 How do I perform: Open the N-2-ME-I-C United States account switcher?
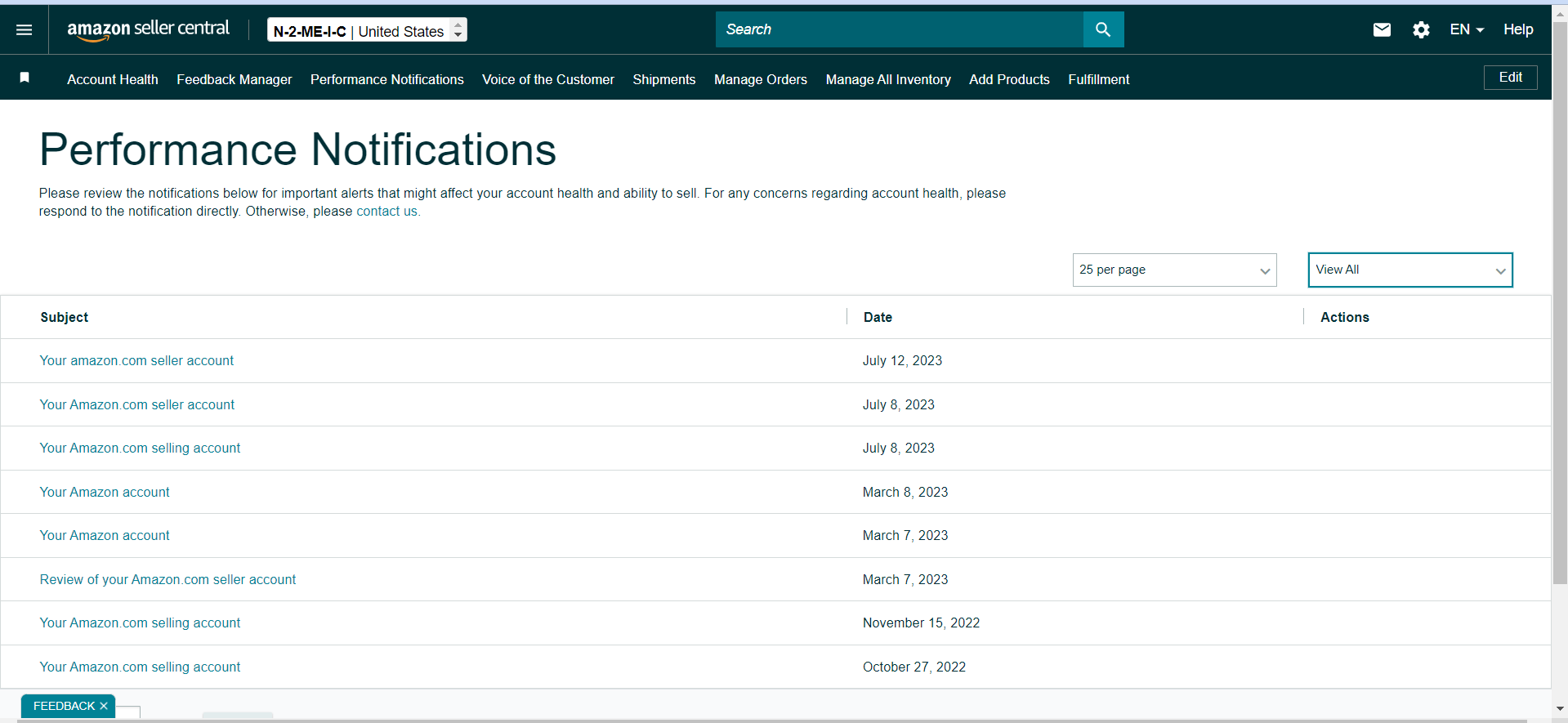(x=367, y=30)
